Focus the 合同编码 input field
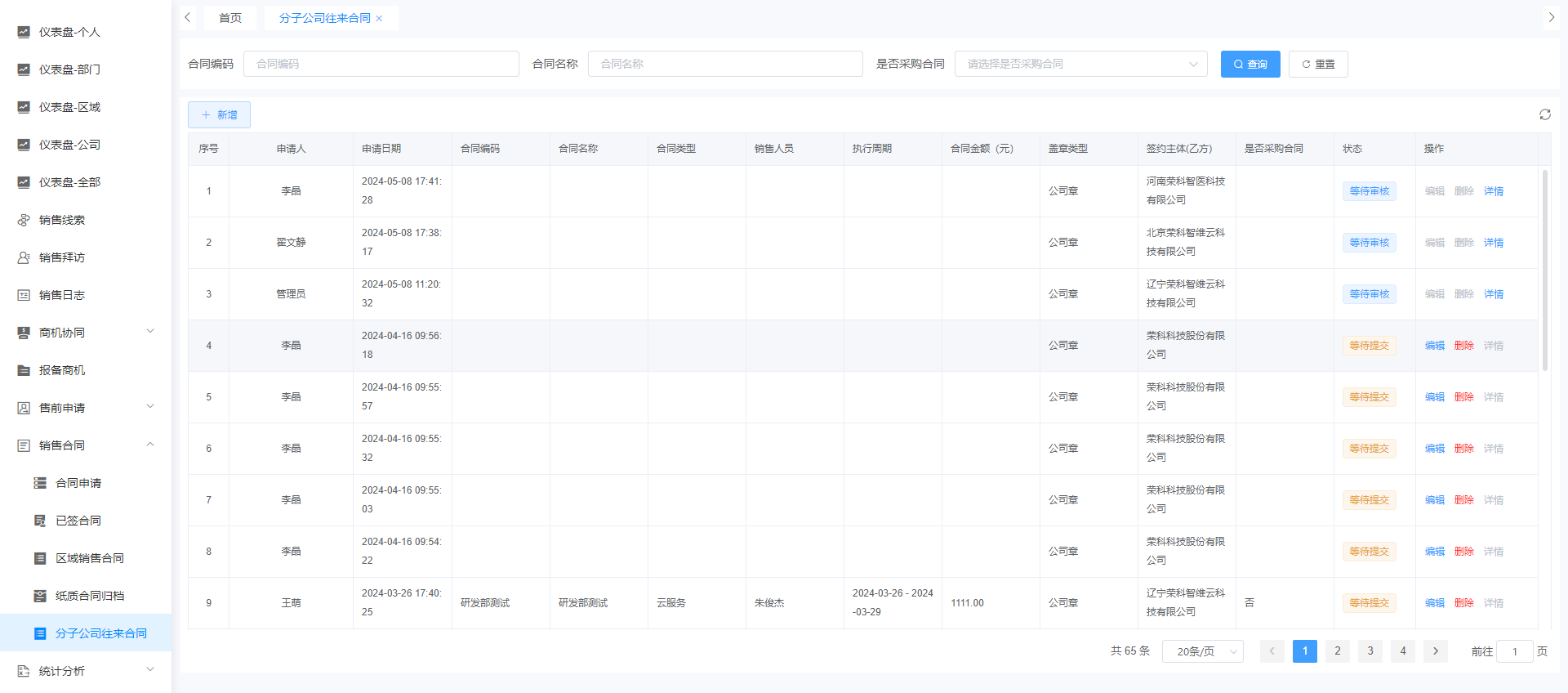The height and width of the screenshot is (693, 1568). [x=381, y=64]
